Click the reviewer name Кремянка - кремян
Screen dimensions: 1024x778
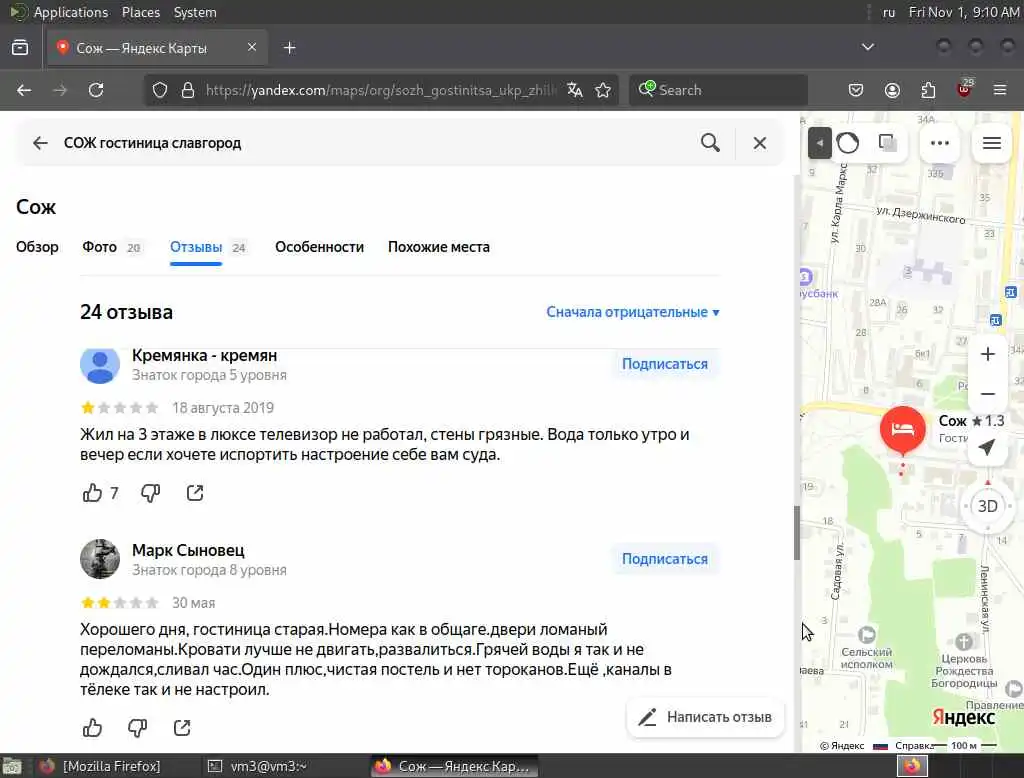coord(204,355)
